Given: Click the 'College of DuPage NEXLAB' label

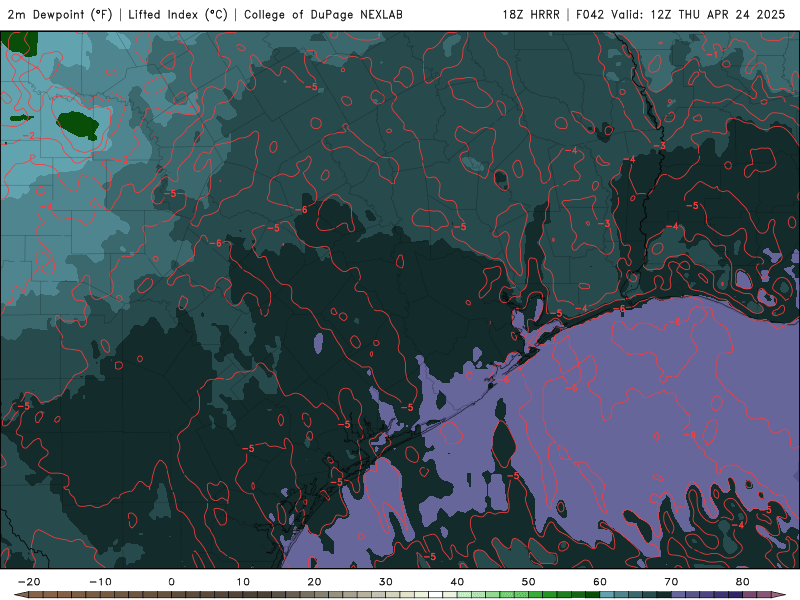Looking at the screenshot, I should click(x=323, y=15).
